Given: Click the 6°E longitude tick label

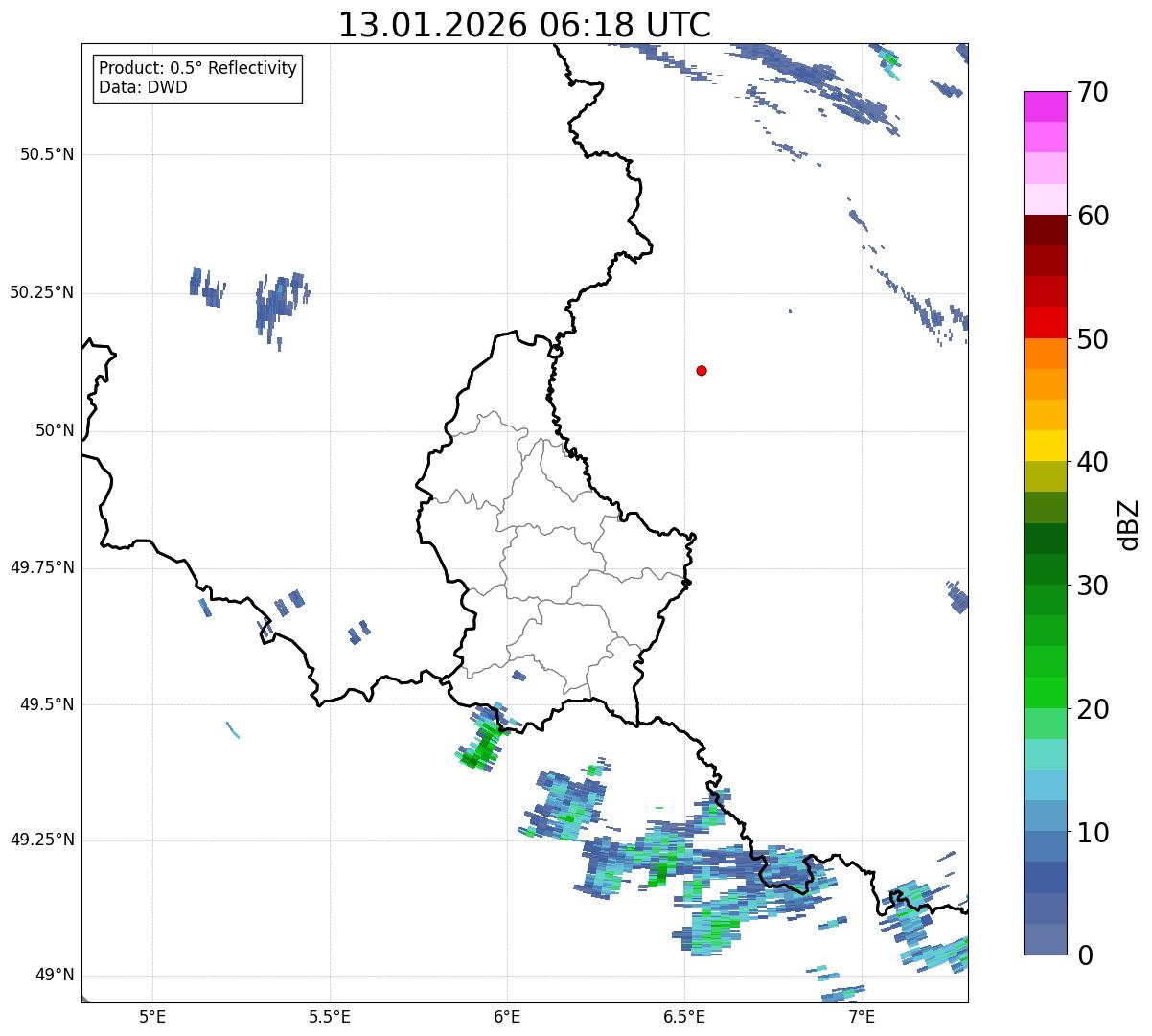Looking at the screenshot, I should [507, 1016].
